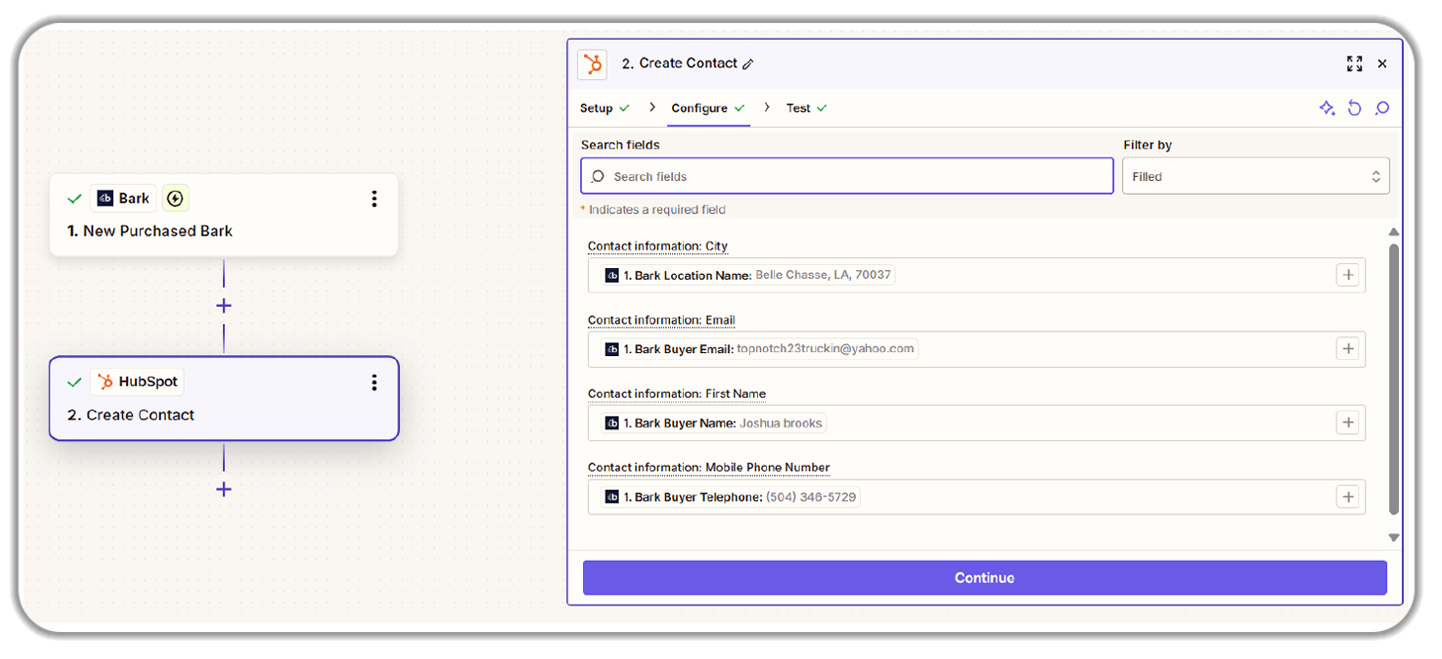Click the Continue button
The width and height of the screenshot is (1442, 659).
(x=985, y=578)
